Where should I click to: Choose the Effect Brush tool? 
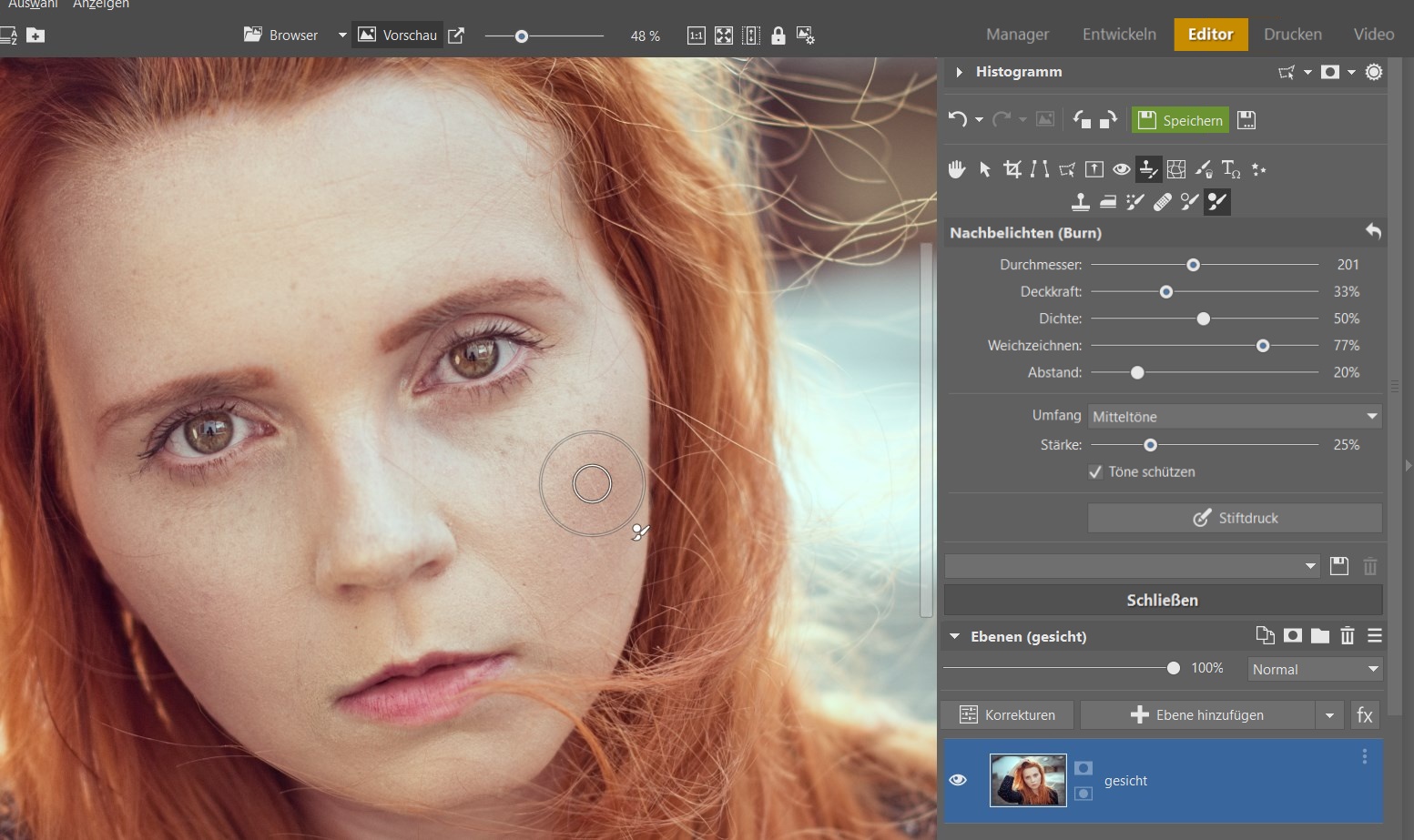click(1135, 202)
